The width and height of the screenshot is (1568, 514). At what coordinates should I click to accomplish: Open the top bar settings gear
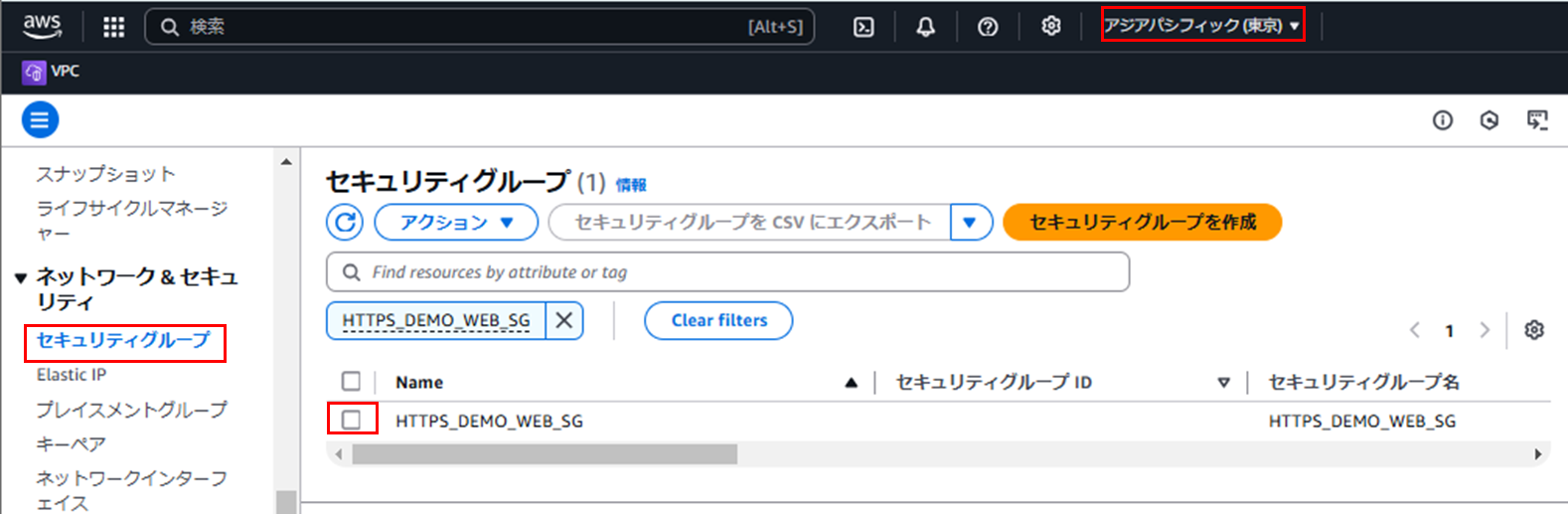(x=1051, y=26)
